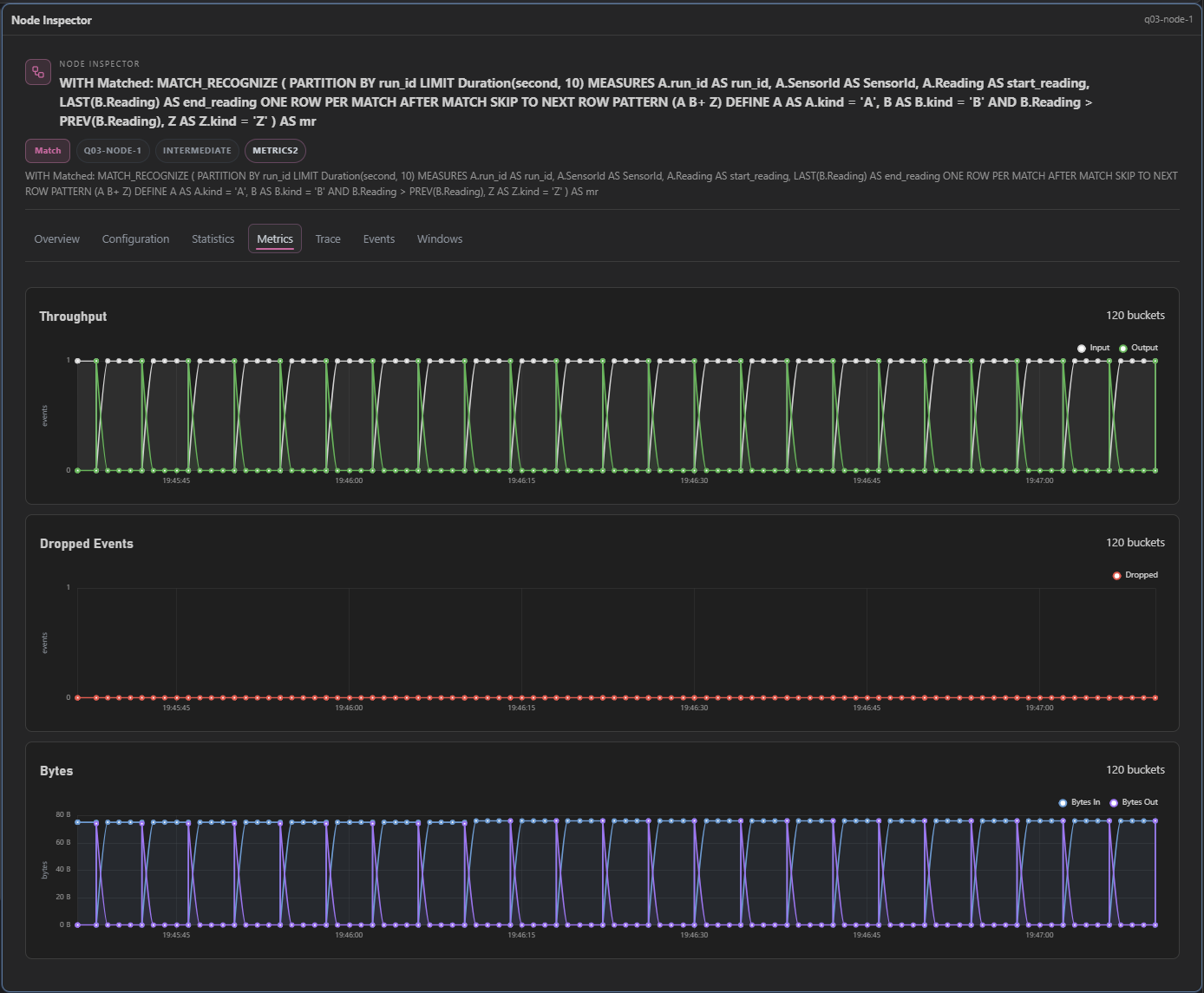Screen dimensions: 1204x993
Task: Toggle the Bytes In legend entry
Action: click(1079, 802)
